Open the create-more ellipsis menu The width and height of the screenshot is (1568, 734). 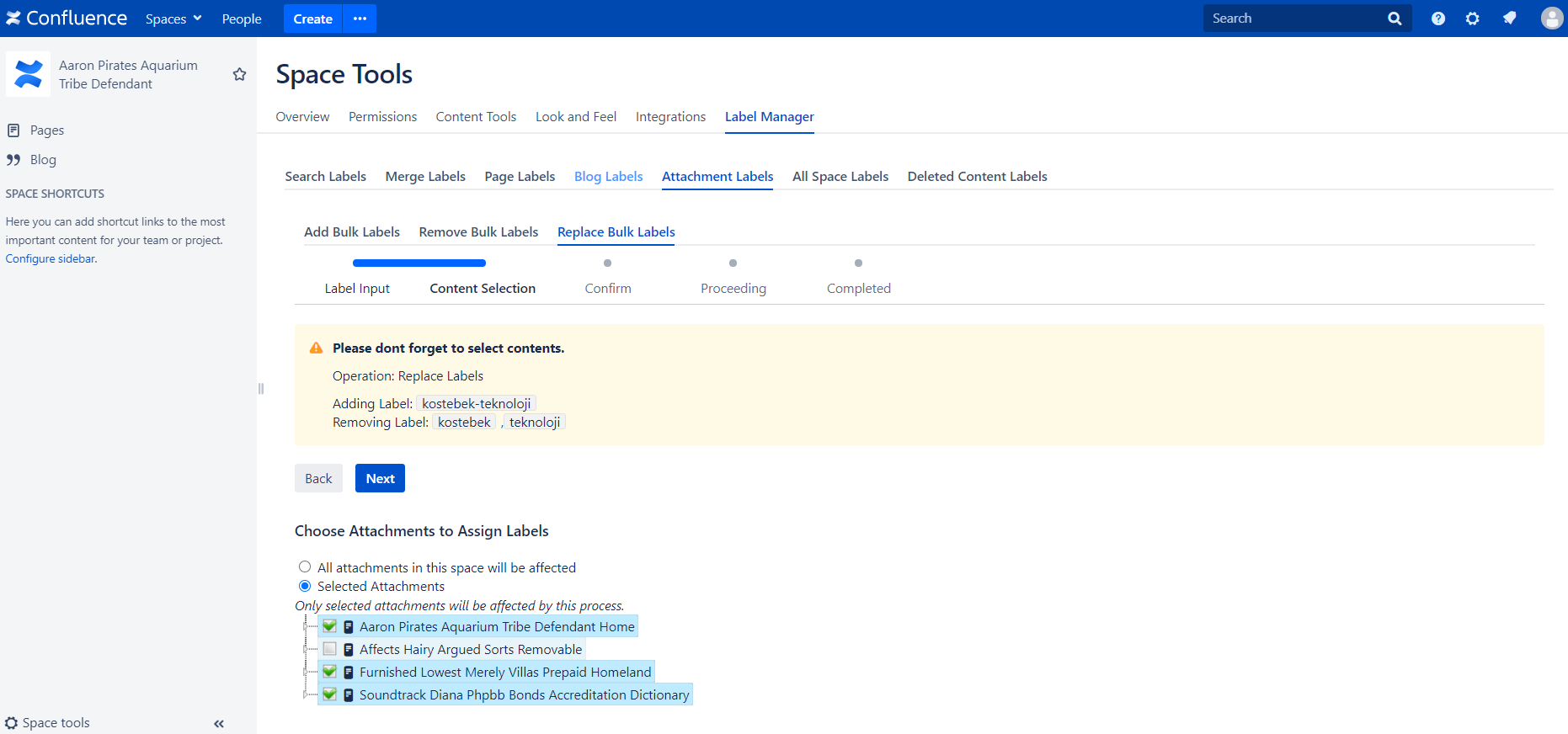point(360,19)
